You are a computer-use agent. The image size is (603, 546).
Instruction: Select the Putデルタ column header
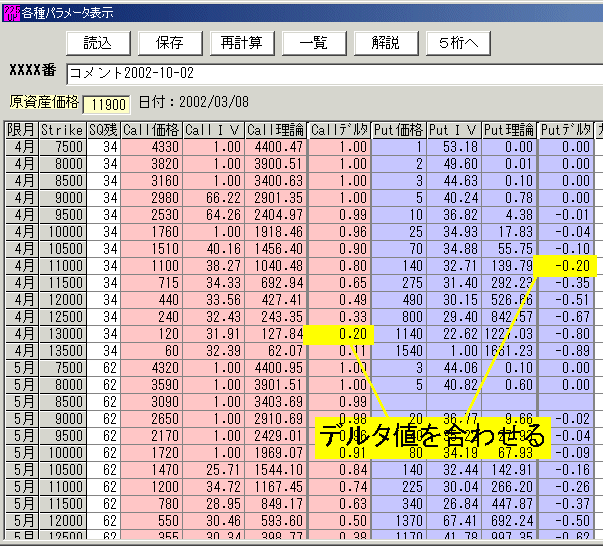tap(566, 130)
